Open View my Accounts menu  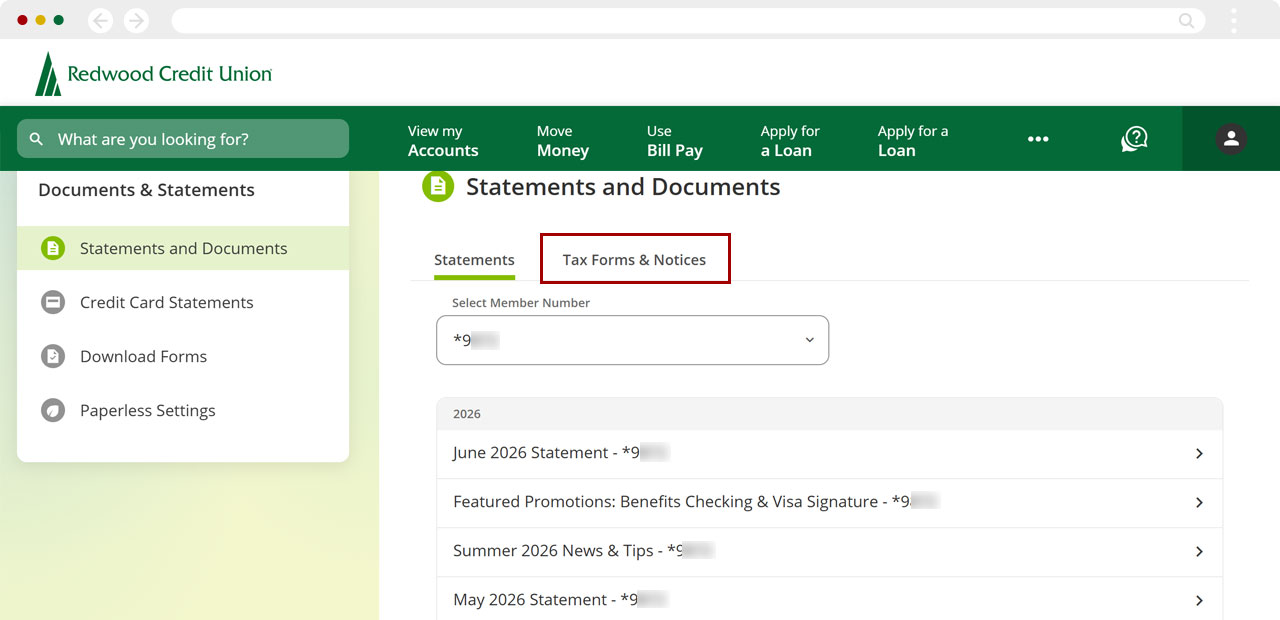[x=443, y=141]
